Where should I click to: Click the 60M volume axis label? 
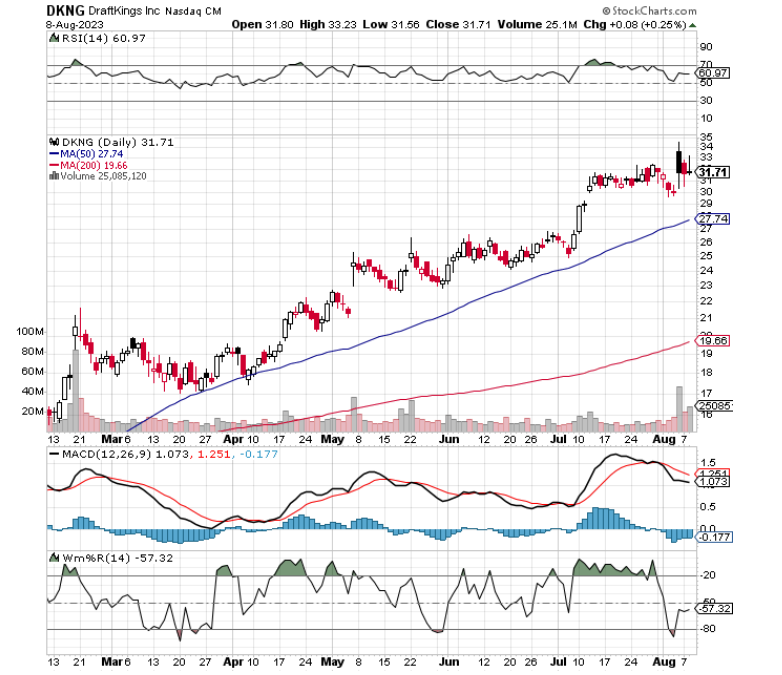point(32,372)
